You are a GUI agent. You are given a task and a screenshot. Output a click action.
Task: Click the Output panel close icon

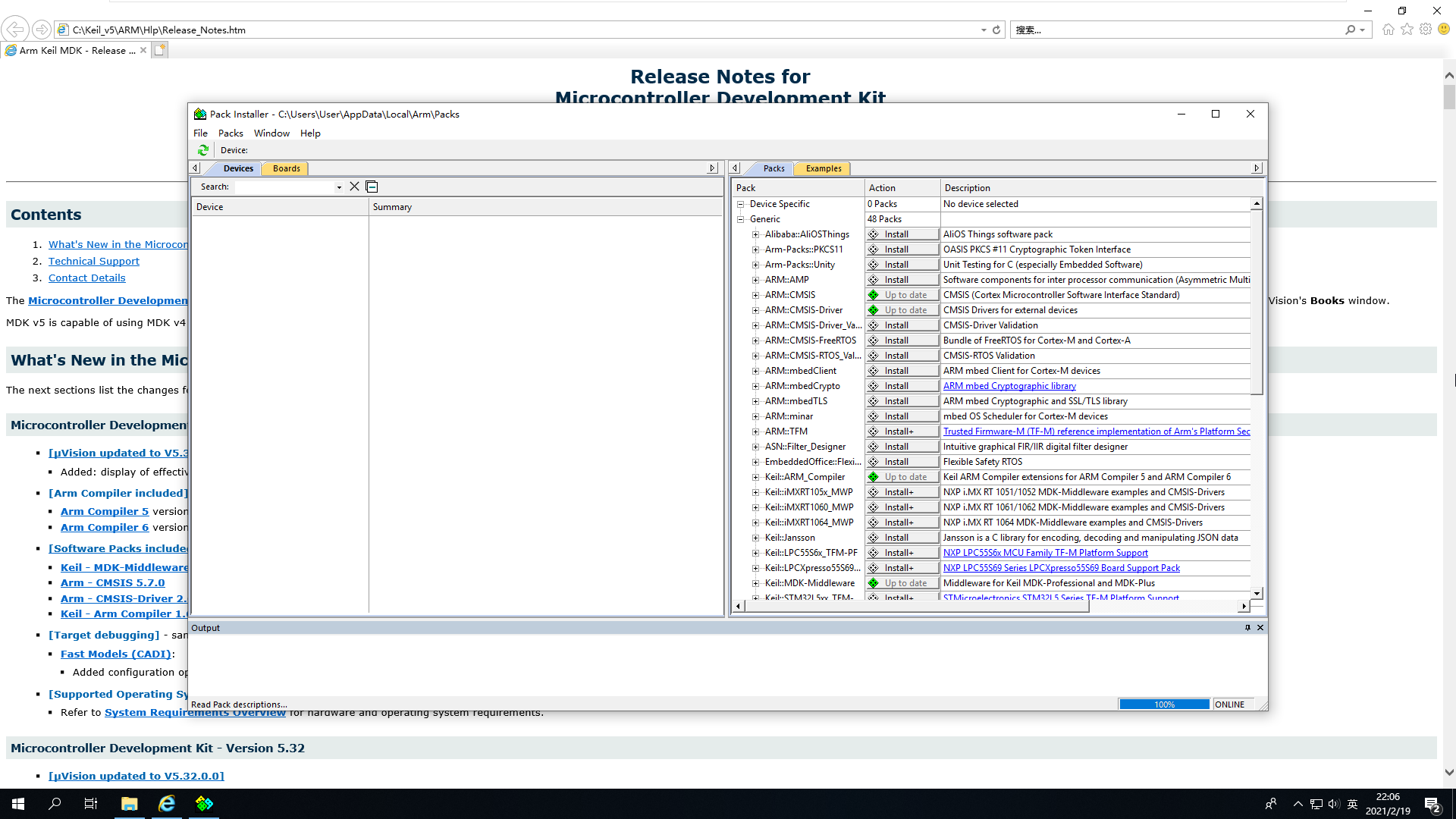point(1260,627)
